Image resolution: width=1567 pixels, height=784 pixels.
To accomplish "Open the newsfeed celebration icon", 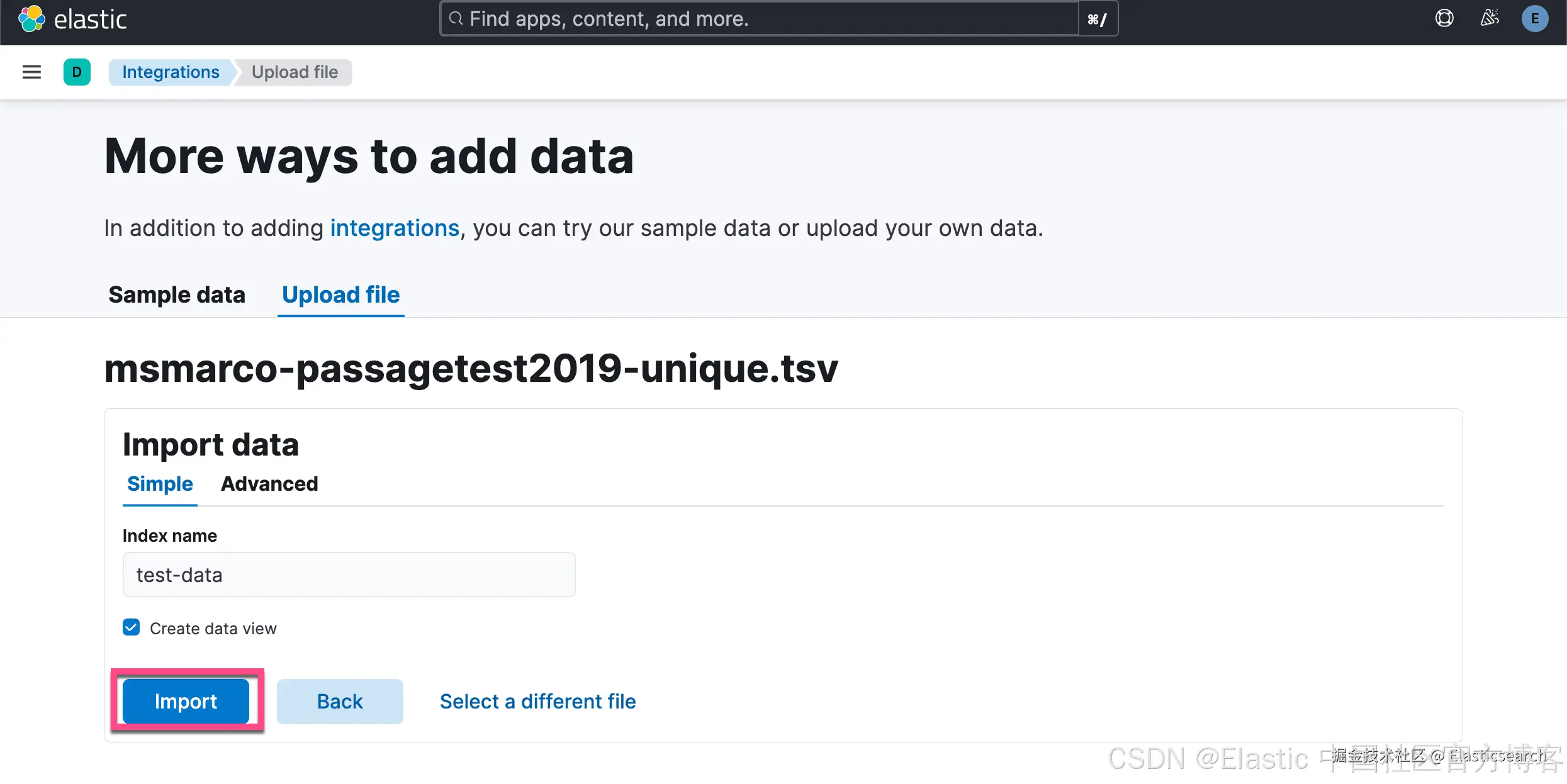I will click(1490, 18).
